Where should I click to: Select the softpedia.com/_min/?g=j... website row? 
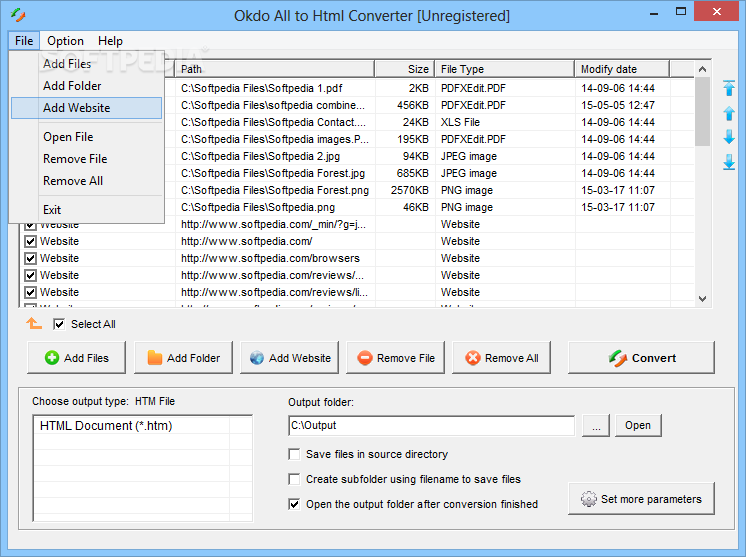click(274, 225)
